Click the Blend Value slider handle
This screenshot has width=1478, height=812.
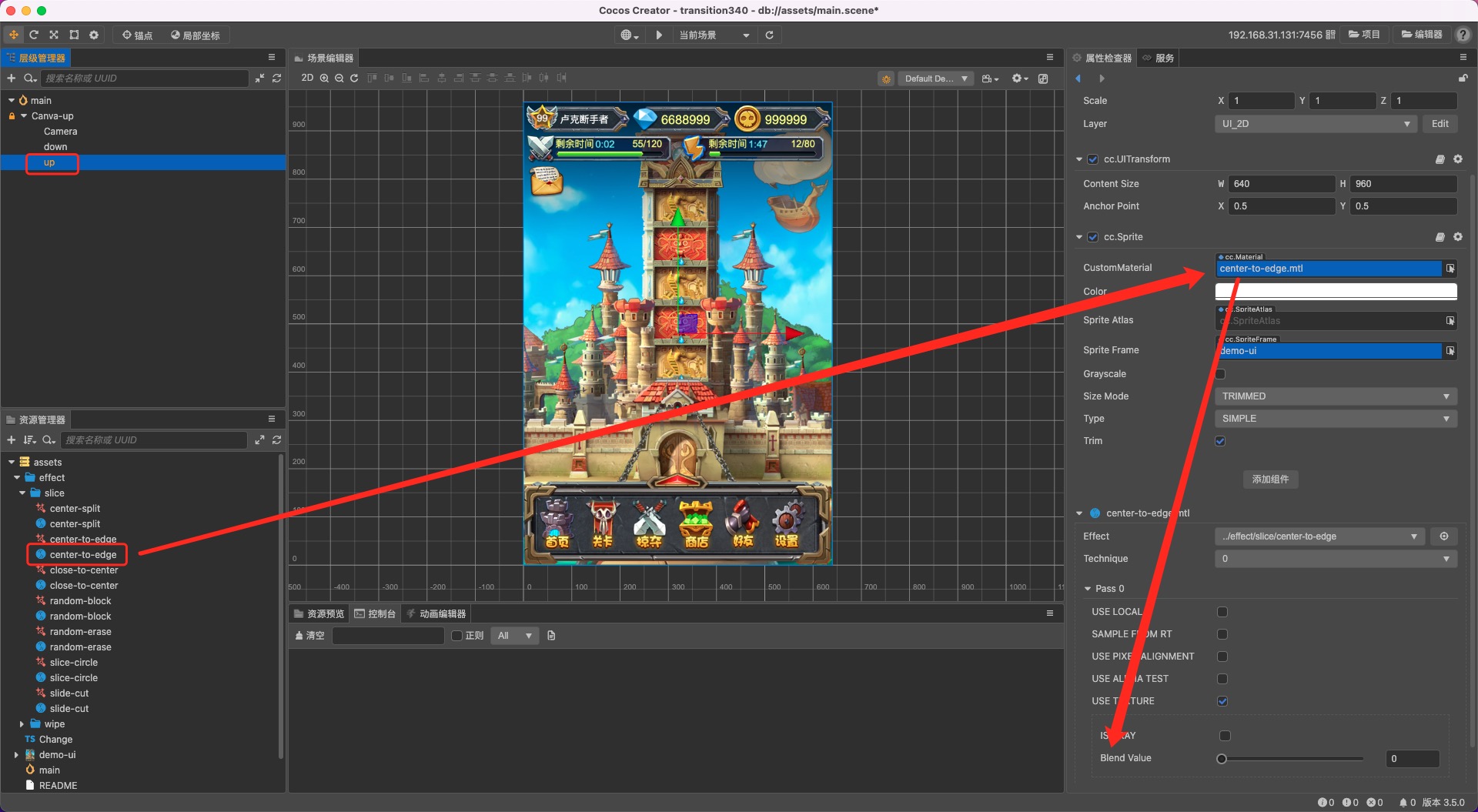1222,759
